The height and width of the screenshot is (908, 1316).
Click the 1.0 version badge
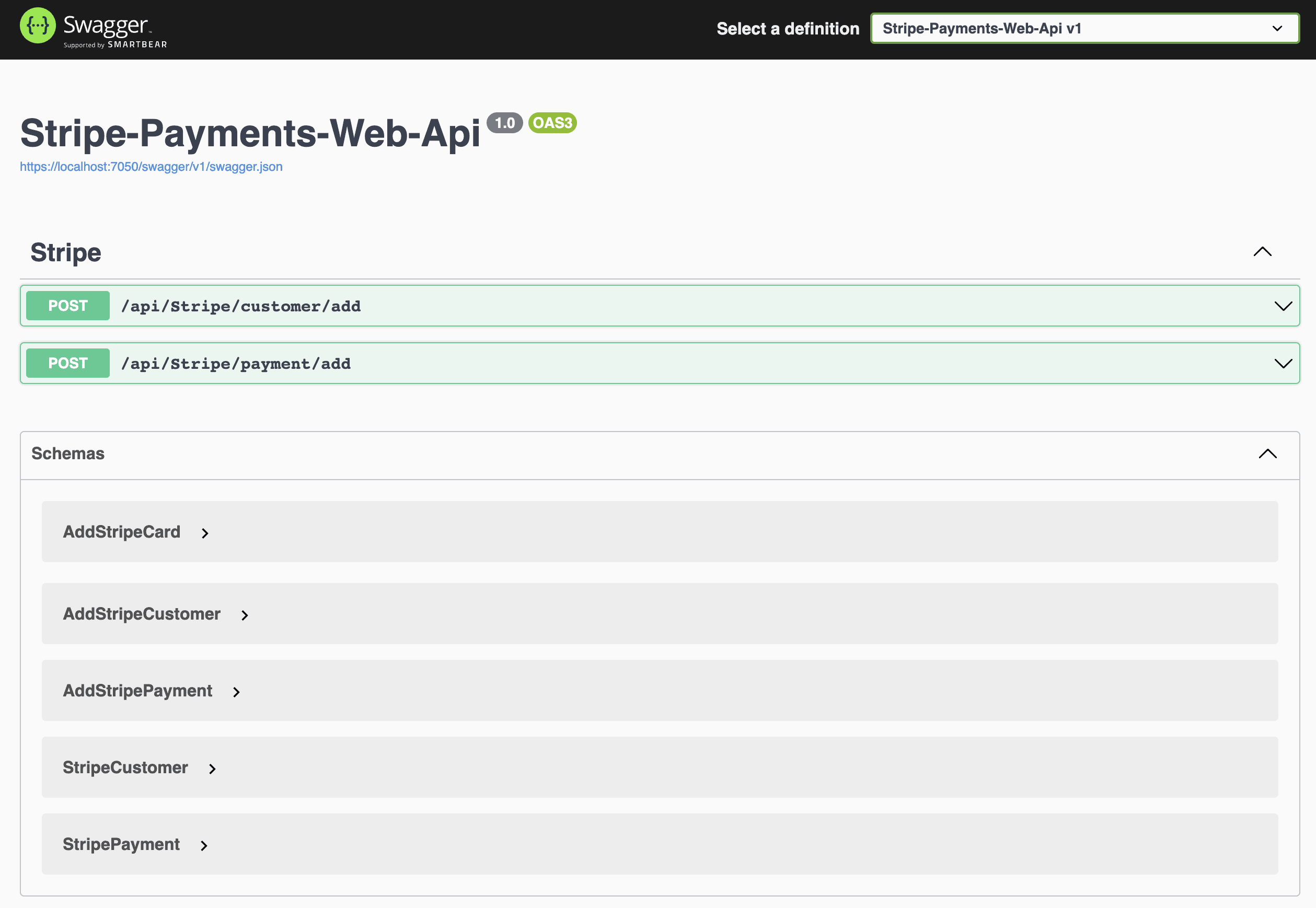pyautogui.click(x=504, y=122)
